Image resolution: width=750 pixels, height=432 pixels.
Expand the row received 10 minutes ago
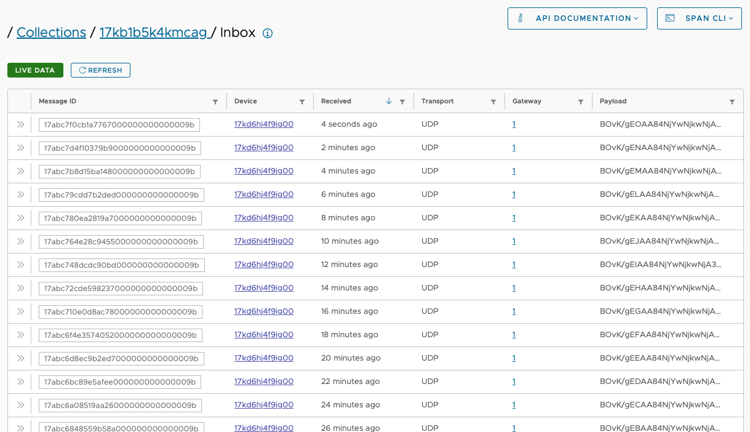(x=21, y=242)
